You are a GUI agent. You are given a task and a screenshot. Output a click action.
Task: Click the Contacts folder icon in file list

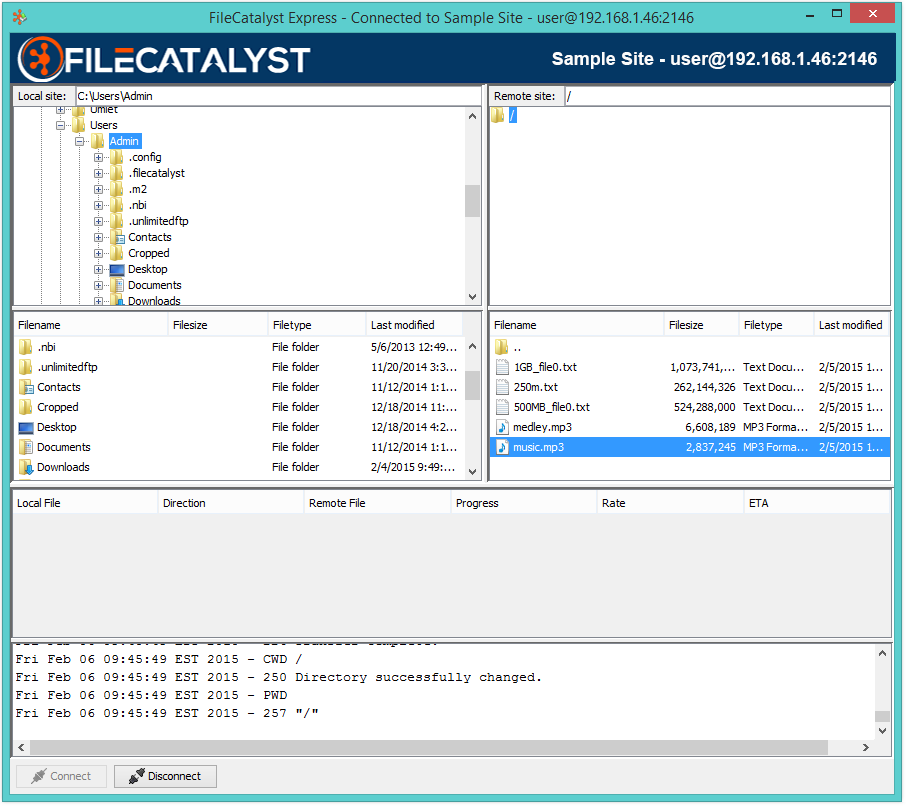point(26,387)
